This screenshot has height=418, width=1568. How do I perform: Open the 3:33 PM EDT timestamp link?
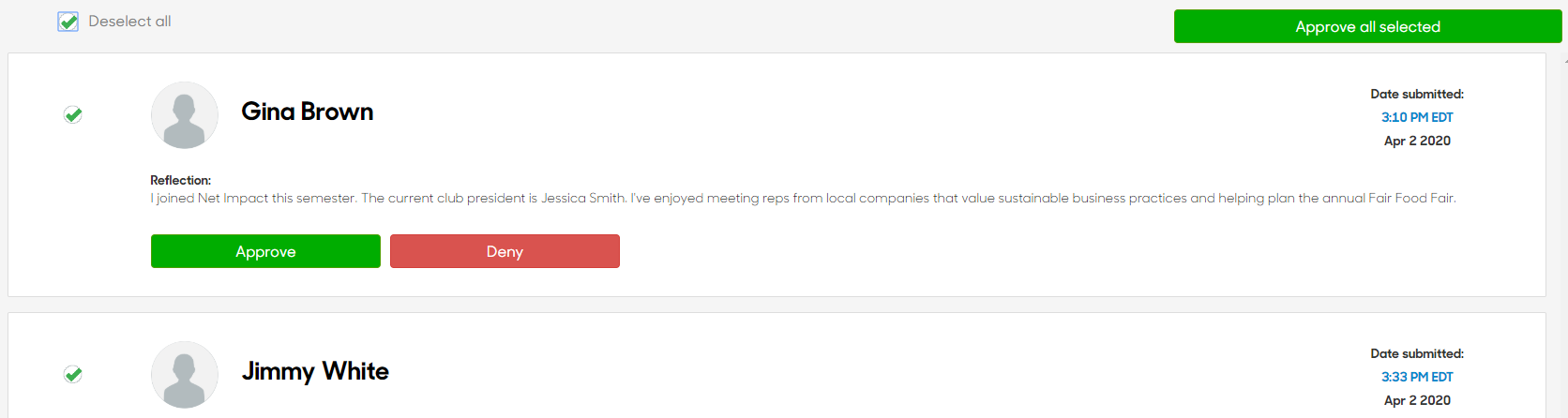(x=1417, y=377)
